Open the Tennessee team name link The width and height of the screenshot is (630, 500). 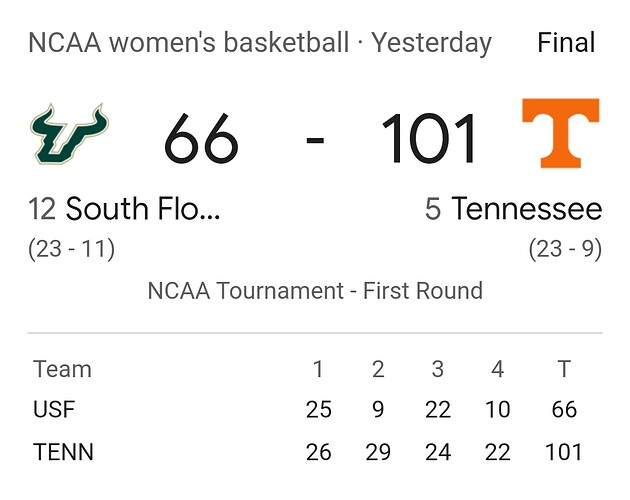click(x=514, y=210)
